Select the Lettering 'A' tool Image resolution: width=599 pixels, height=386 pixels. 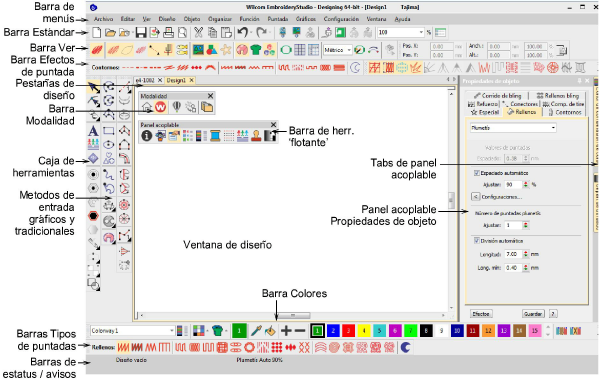[x=93, y=131]
